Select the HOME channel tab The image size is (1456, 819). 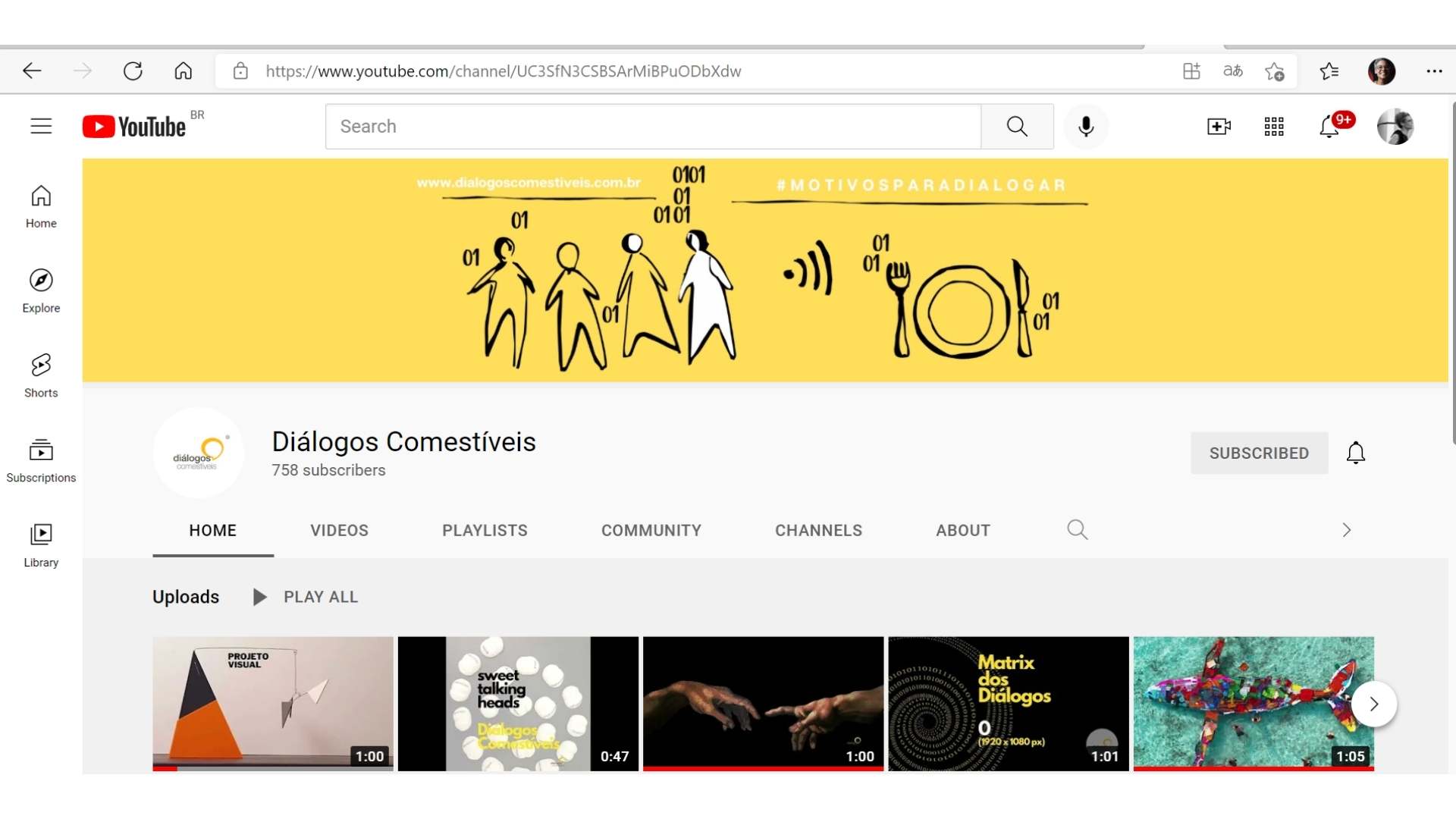pyautogui.click(x=213, y=531)
